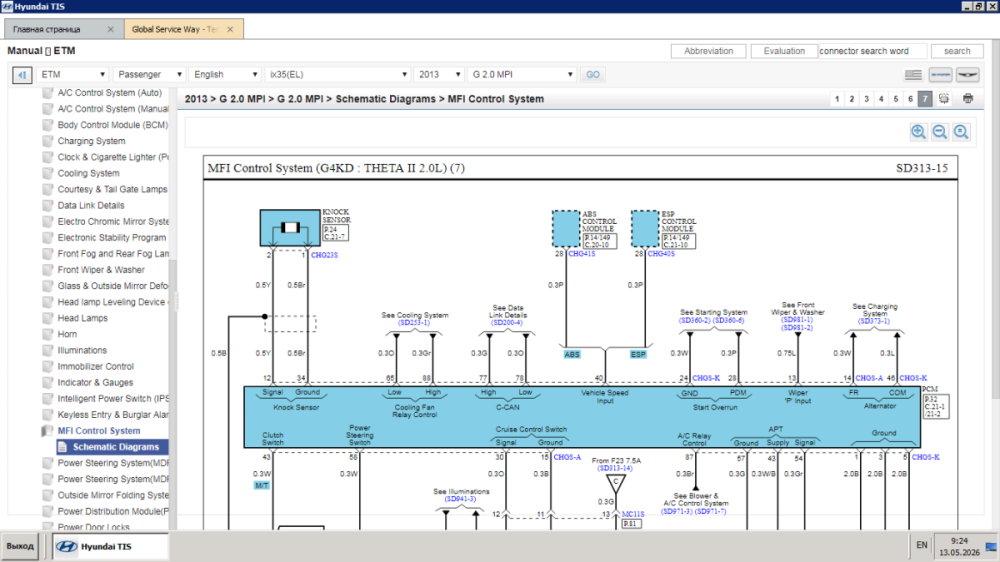Open Horn tree item

coord(67,334)
